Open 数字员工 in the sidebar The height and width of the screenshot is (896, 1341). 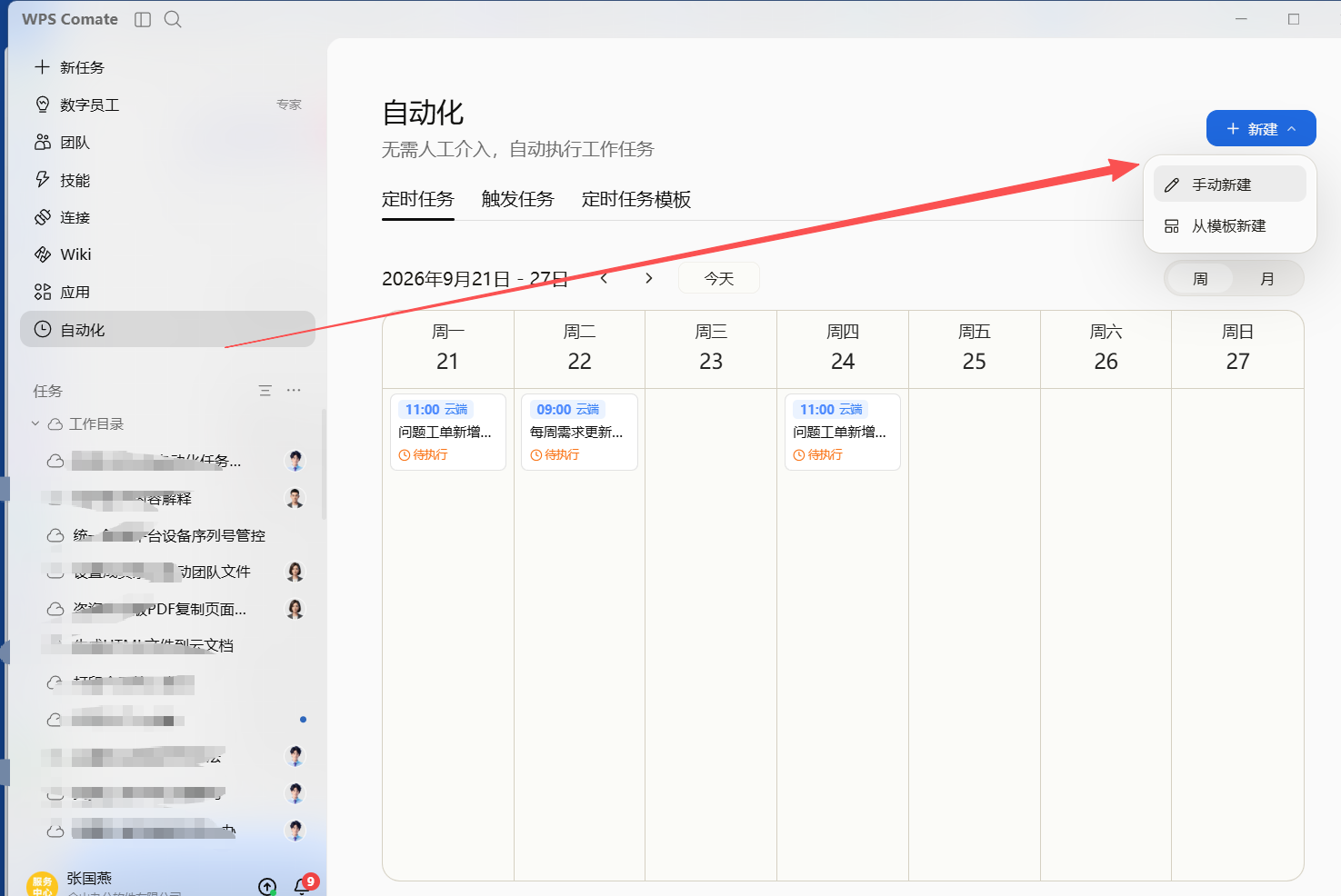tap(167, 105)
